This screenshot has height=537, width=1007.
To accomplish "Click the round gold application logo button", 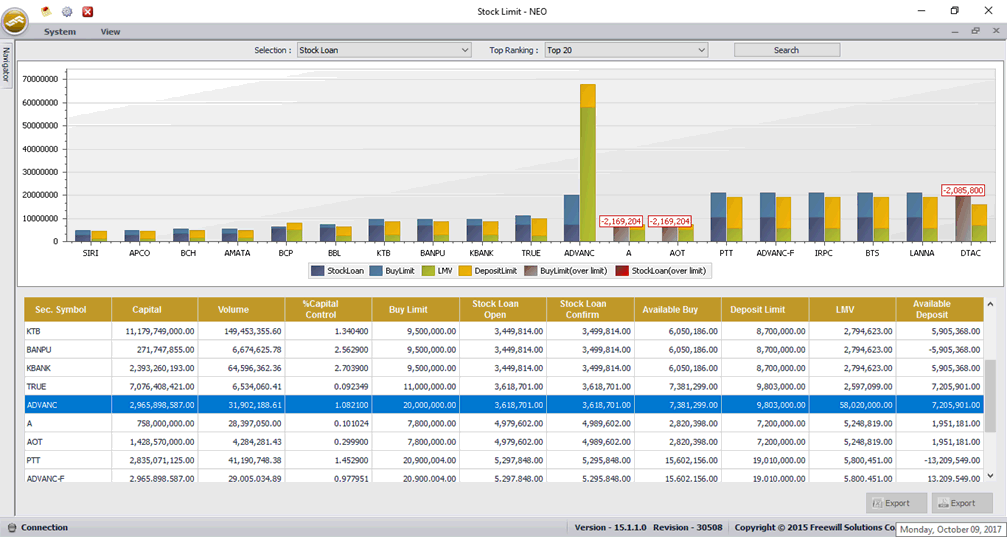I will (15, 21).
